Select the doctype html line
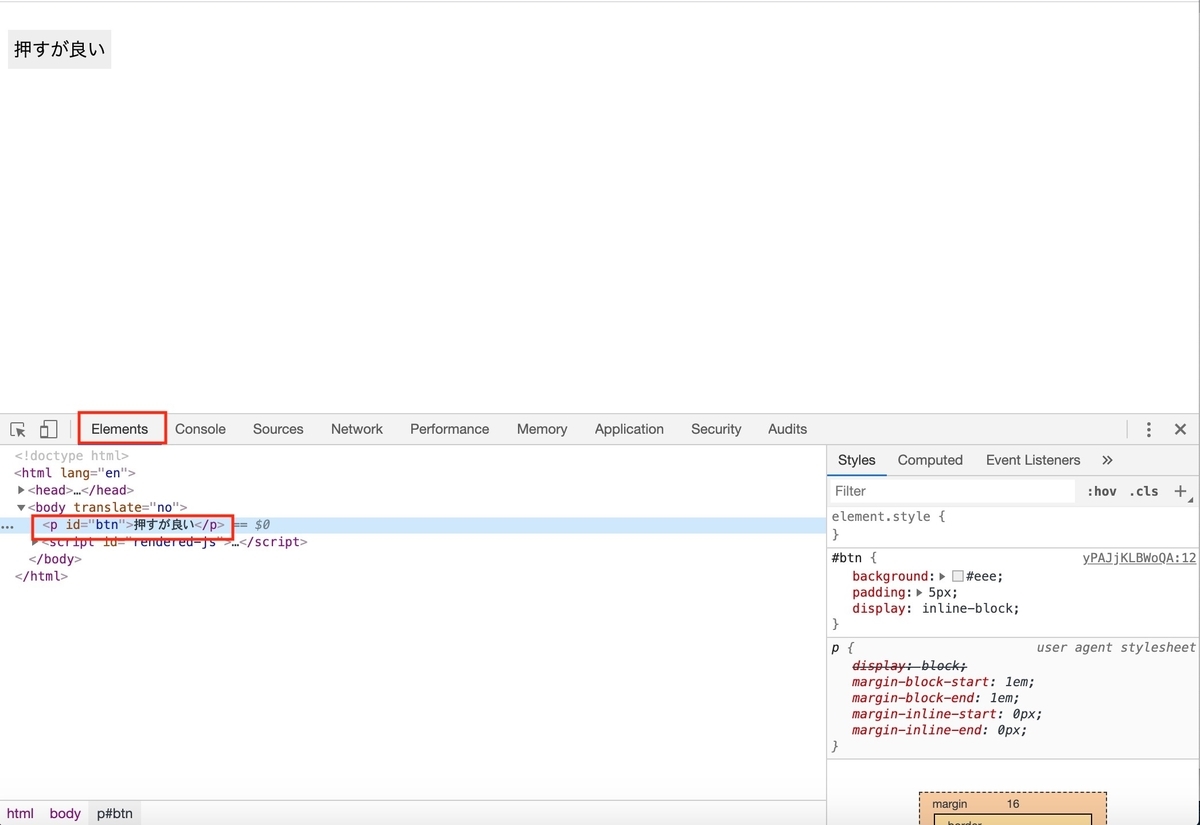 [71, 456]
